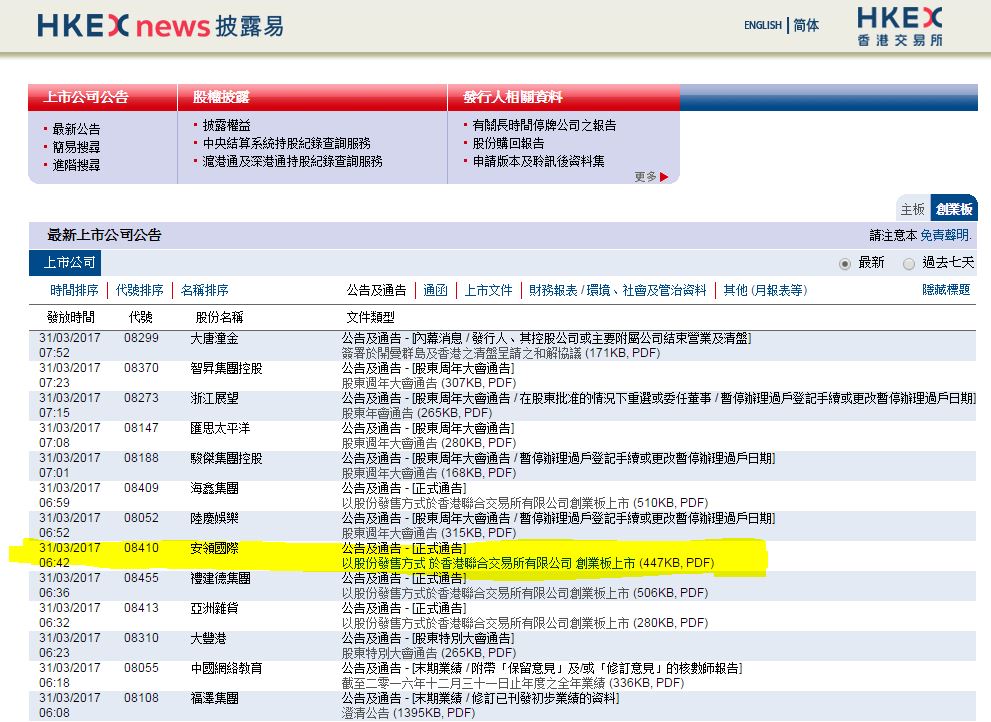Viewport: 991px width, 722px height.
Task: Switch language to 简体
Action: point(806,25)
